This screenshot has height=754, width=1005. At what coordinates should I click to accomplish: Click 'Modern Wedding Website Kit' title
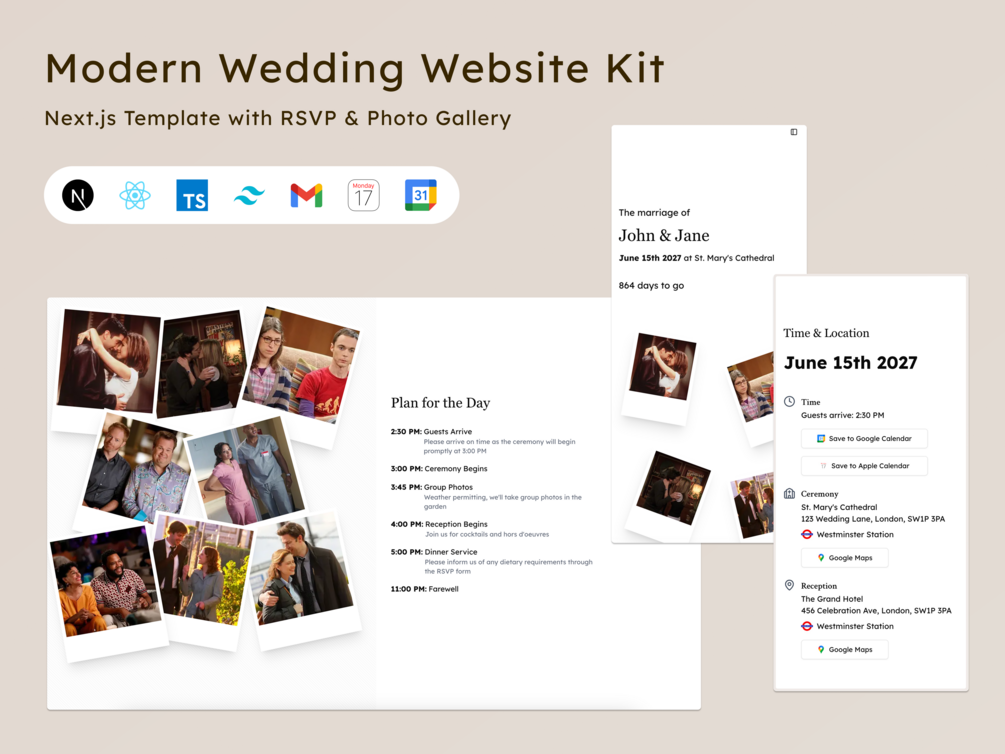coord(355,69)
